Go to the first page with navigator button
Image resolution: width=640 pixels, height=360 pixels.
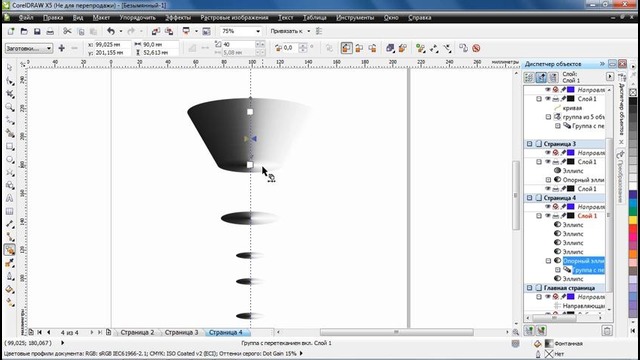click(40, 332)
